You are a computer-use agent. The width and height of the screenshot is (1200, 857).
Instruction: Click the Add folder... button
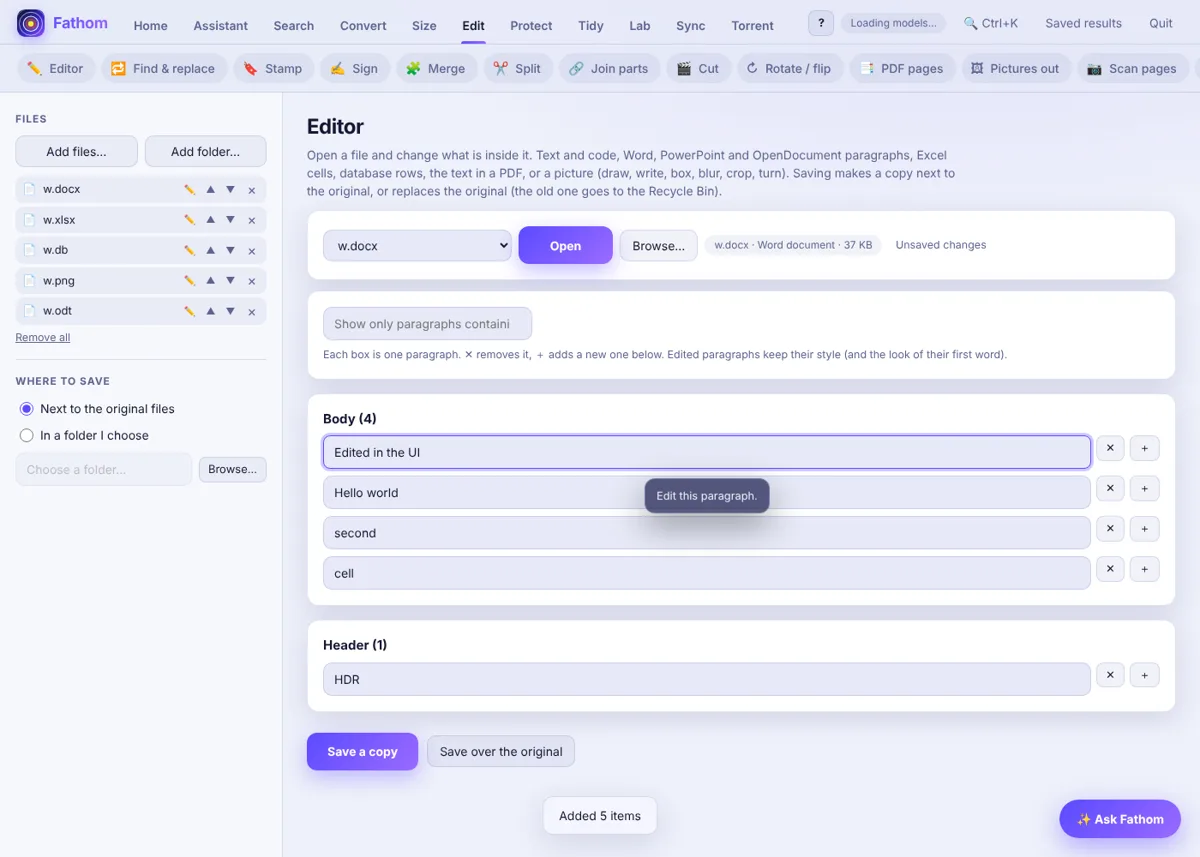205,151
